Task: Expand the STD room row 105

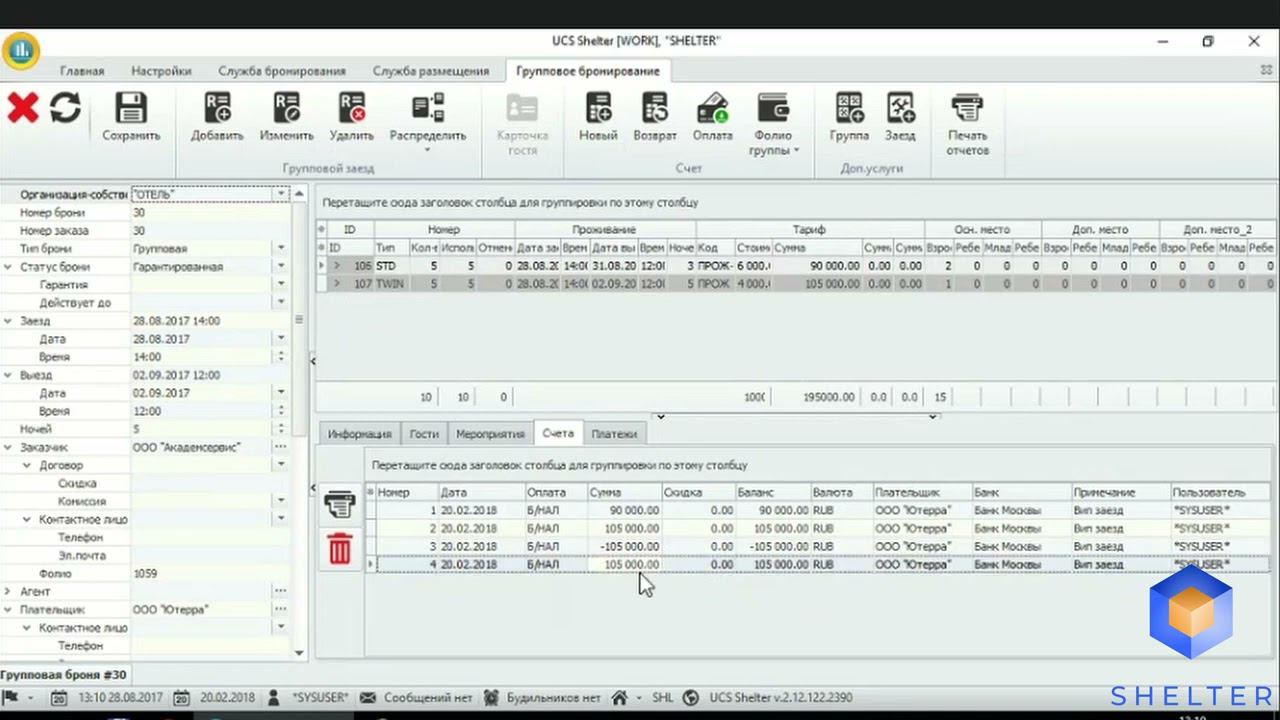Action: click(x=337, y=266)
